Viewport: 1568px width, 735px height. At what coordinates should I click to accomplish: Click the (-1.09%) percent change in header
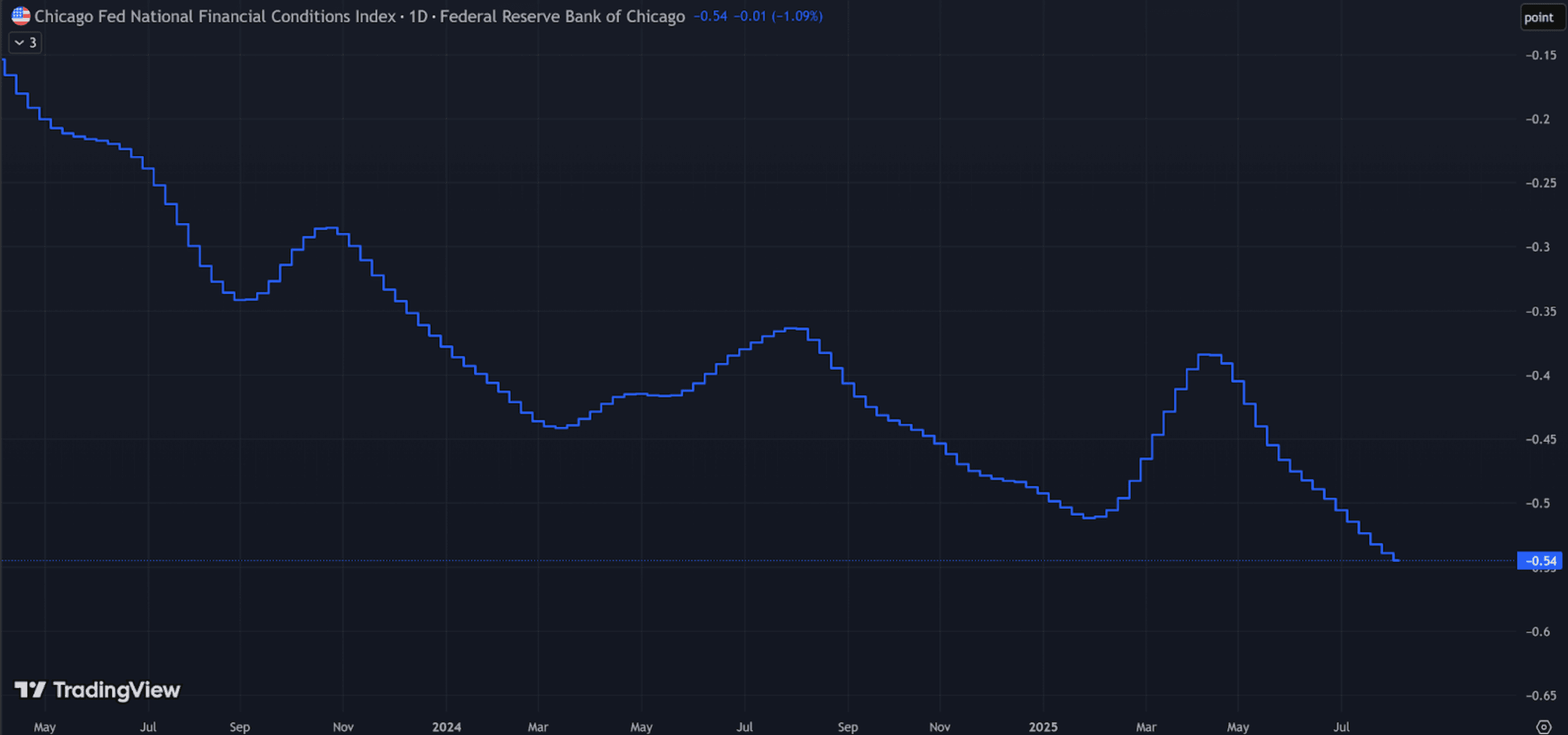797,16
